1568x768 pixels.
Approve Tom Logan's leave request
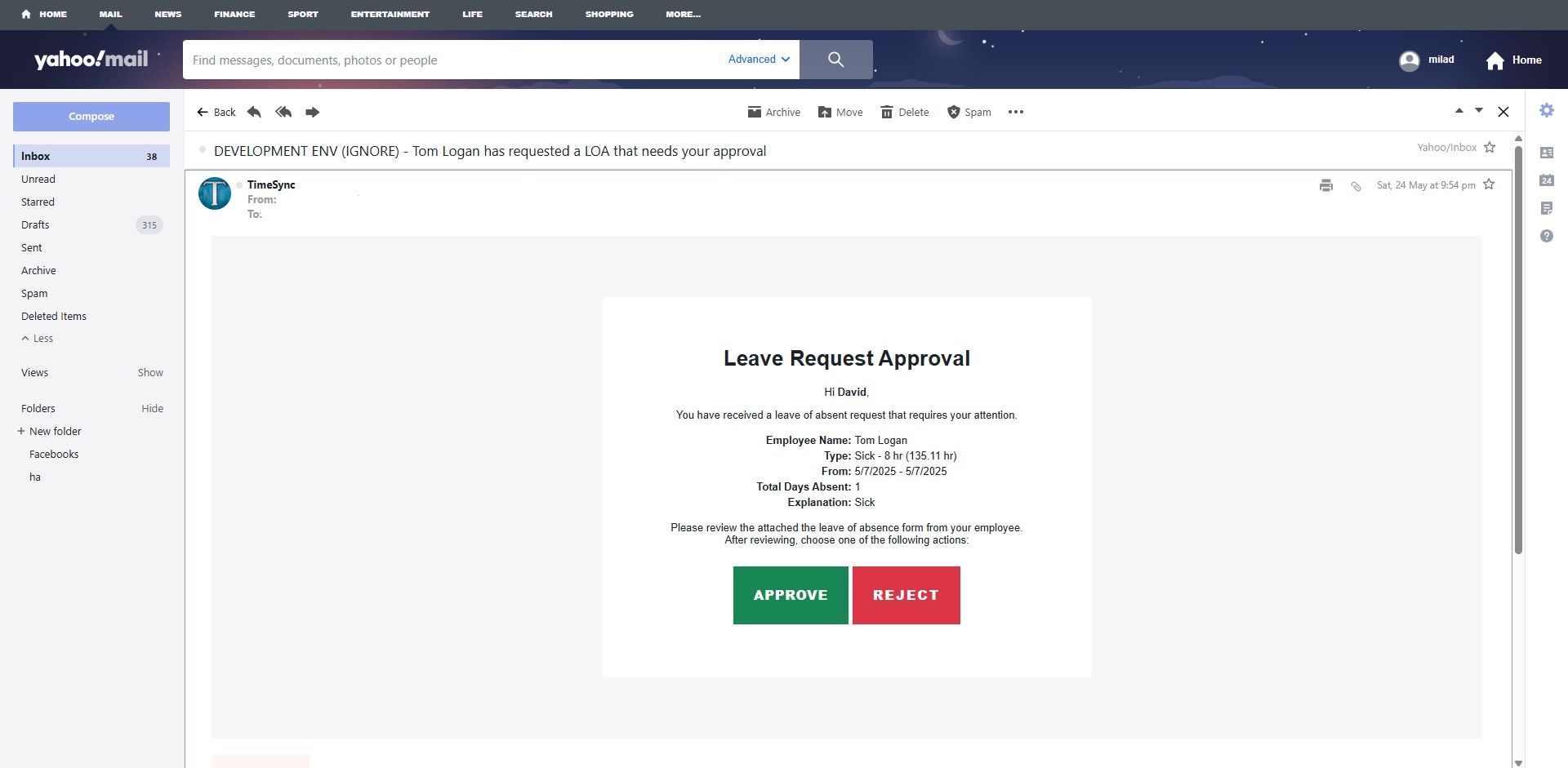click(x=791, y=595)
